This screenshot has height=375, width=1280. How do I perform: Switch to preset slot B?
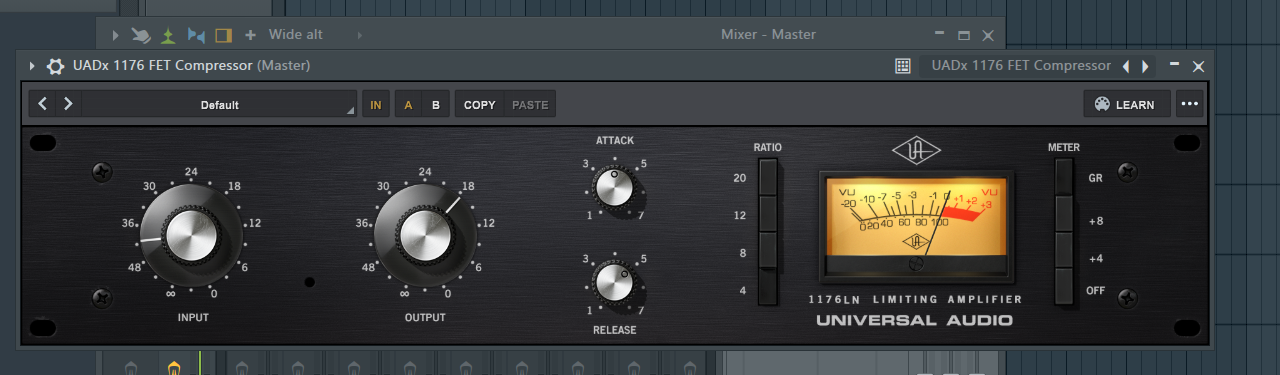pos(435,104)
